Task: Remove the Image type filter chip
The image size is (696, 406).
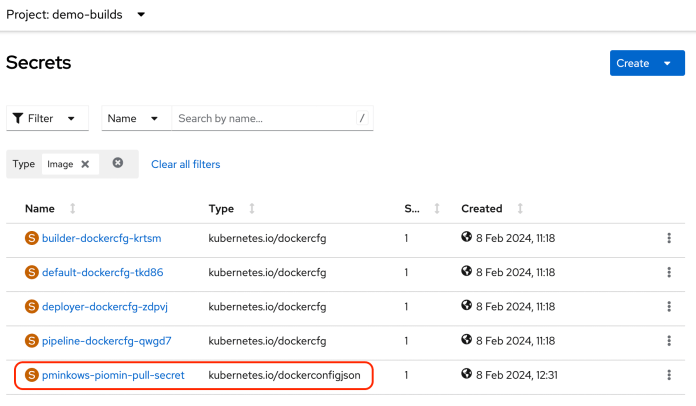Action: (85, 164)
